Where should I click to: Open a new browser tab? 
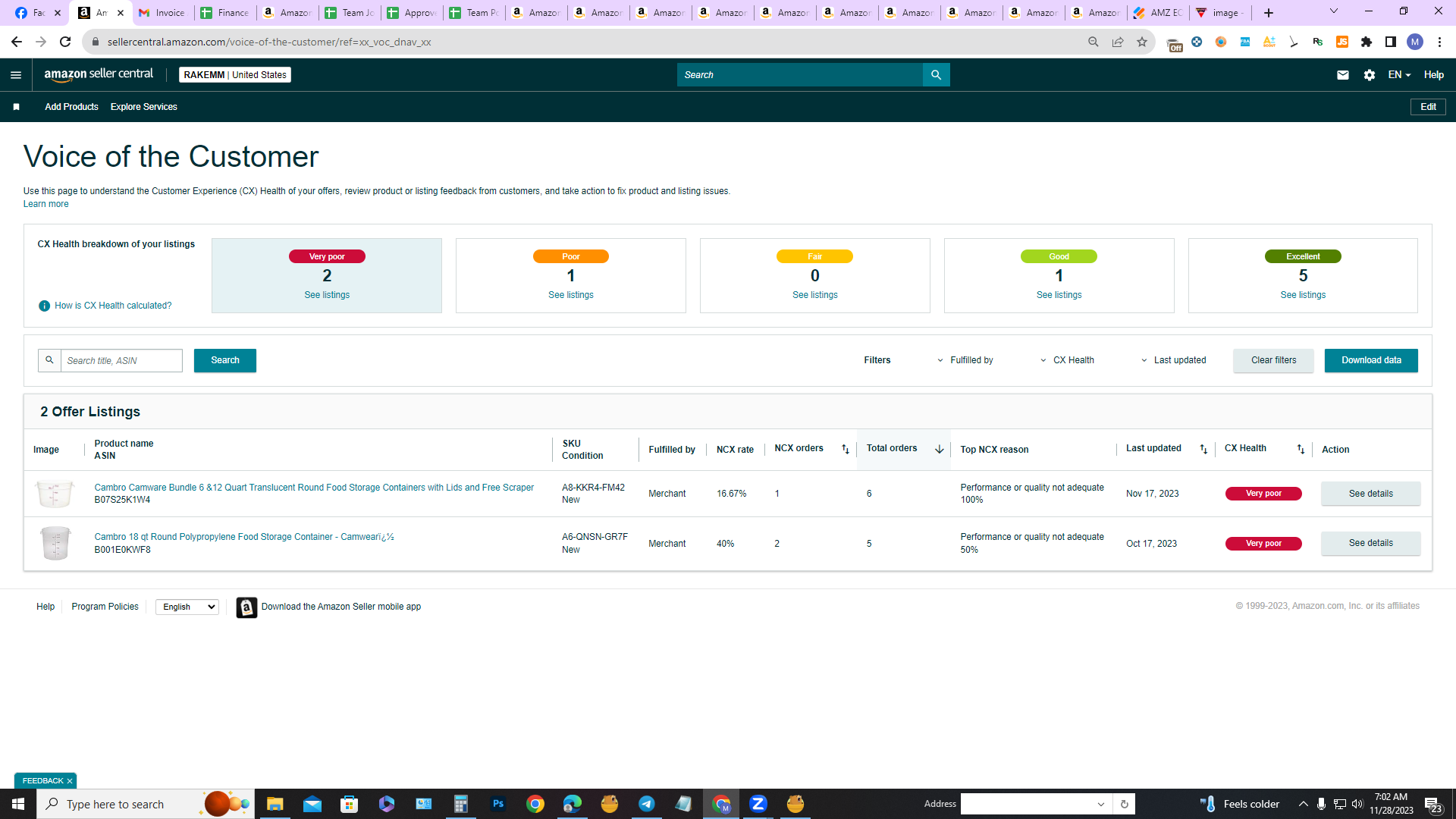pyautogui.click(x=1268, y=13)
